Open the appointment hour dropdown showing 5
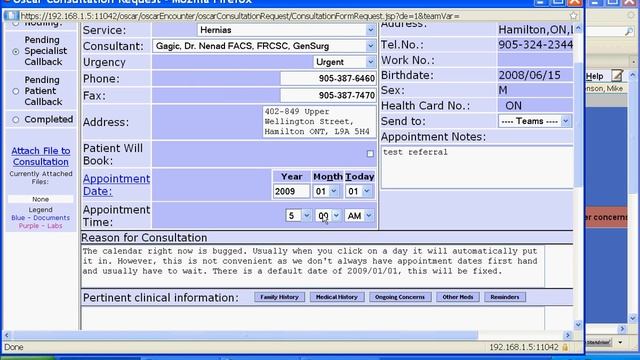The width and height of the screenshot is (640, 360). 298,216
